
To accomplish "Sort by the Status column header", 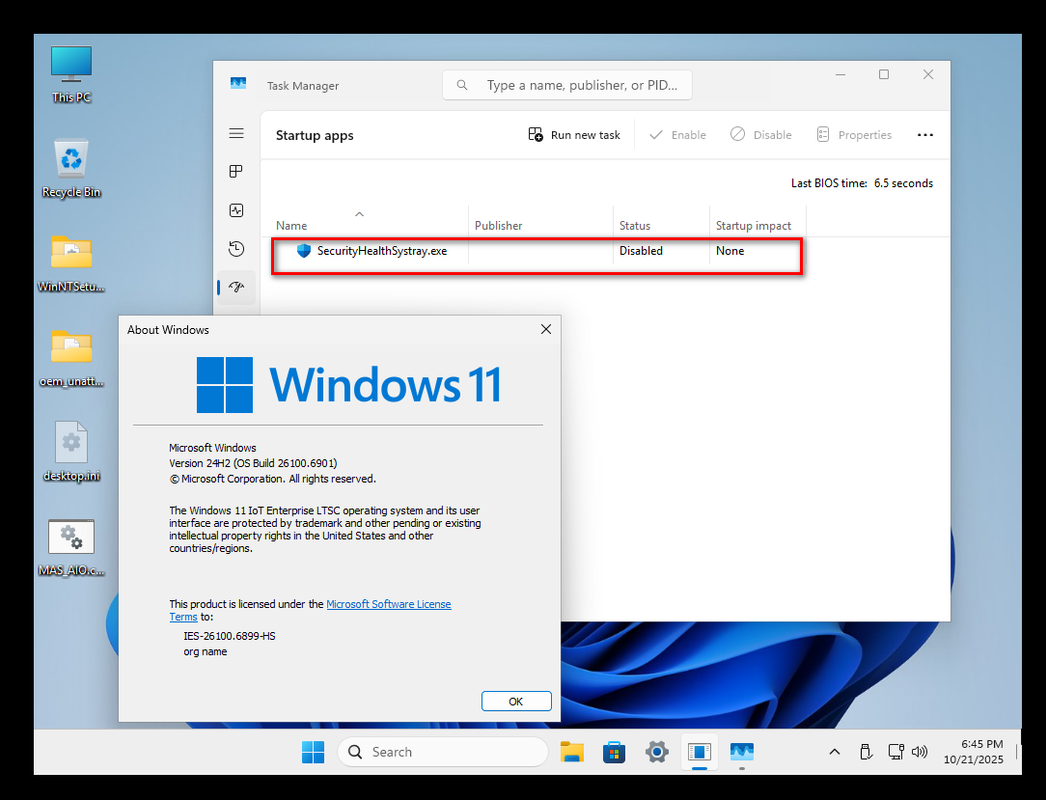I will click(634, 226).
